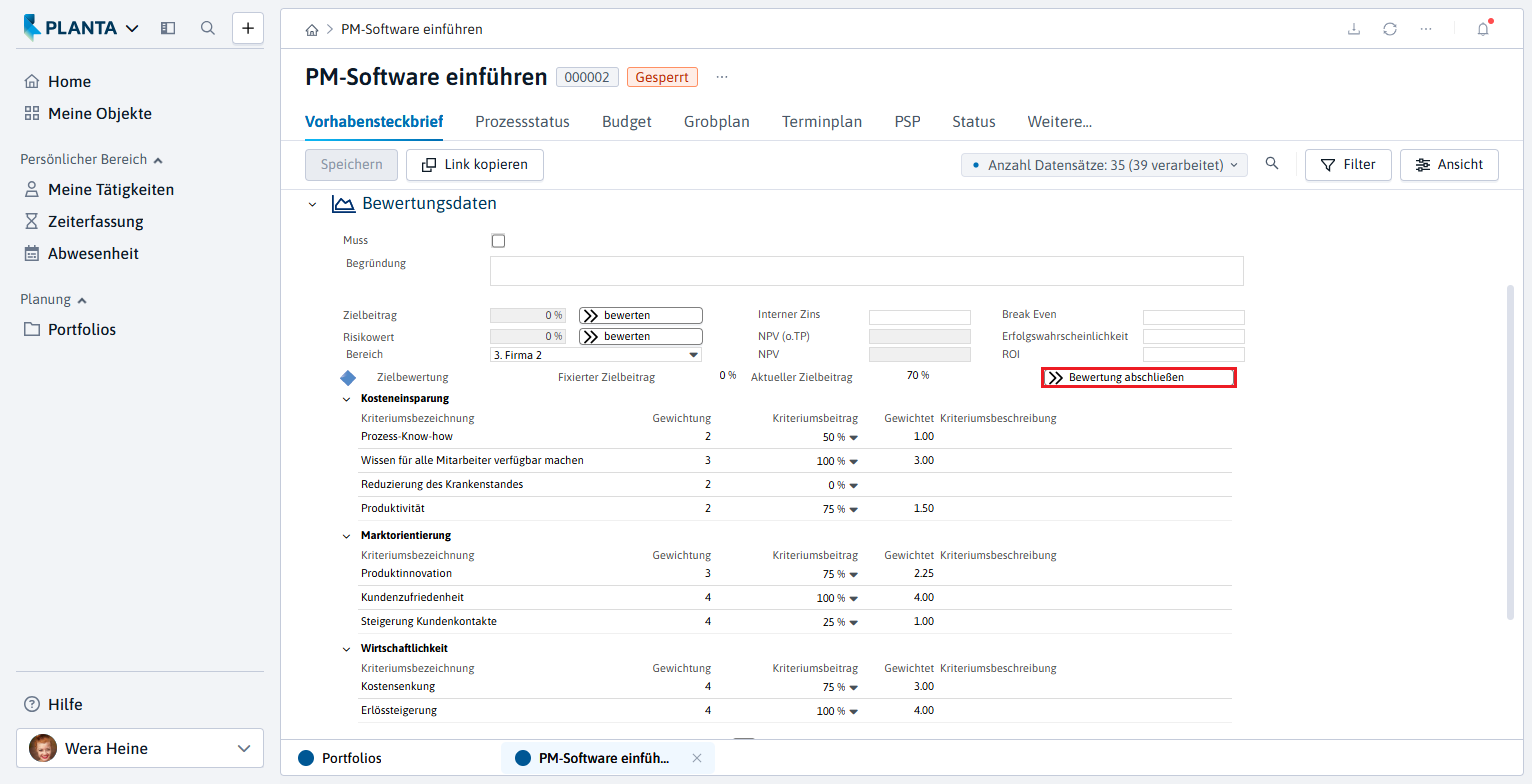The width and height of the screenshot is (1532, 784).
Task: Click the plus button in sidebar header
Action: [x=248, y=28]
